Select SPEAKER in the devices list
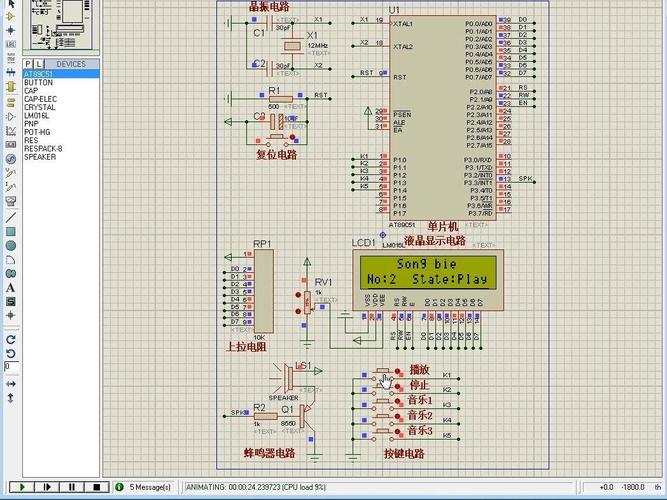The width and height of the screenshot is (667, 500). pos(40,157)
